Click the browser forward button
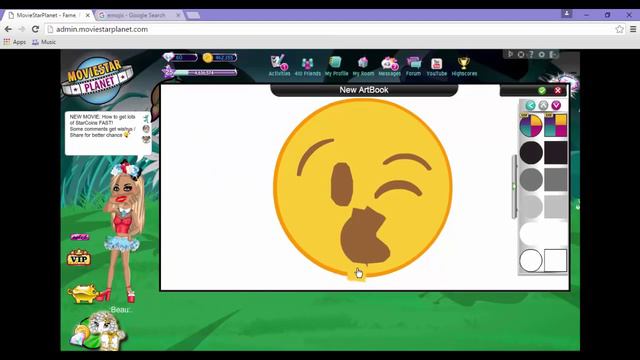 [22, 29]
